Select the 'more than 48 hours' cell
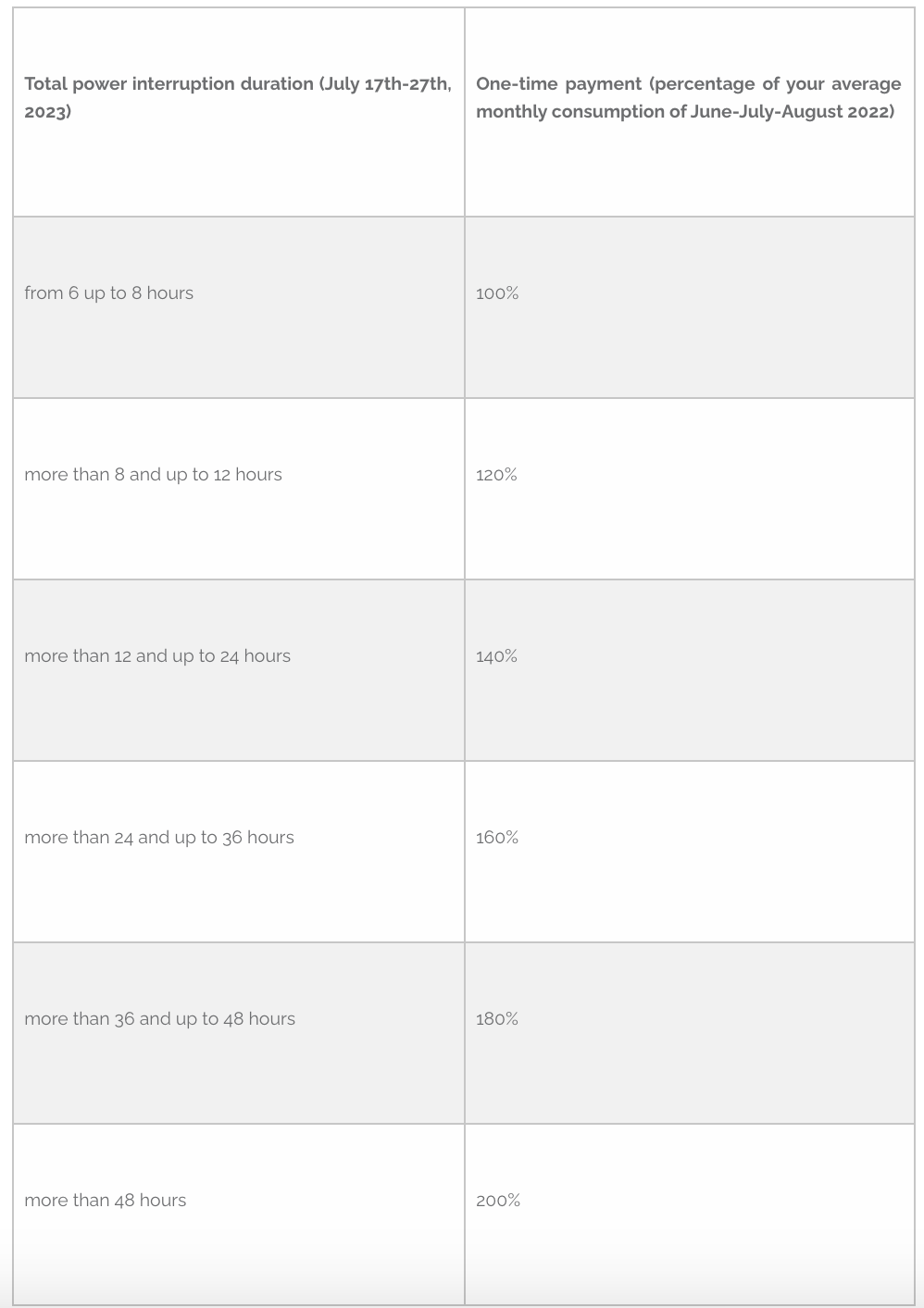The width and height of the screenshot is (924, 1308). pyautogui.click(x=106, y=1201)
